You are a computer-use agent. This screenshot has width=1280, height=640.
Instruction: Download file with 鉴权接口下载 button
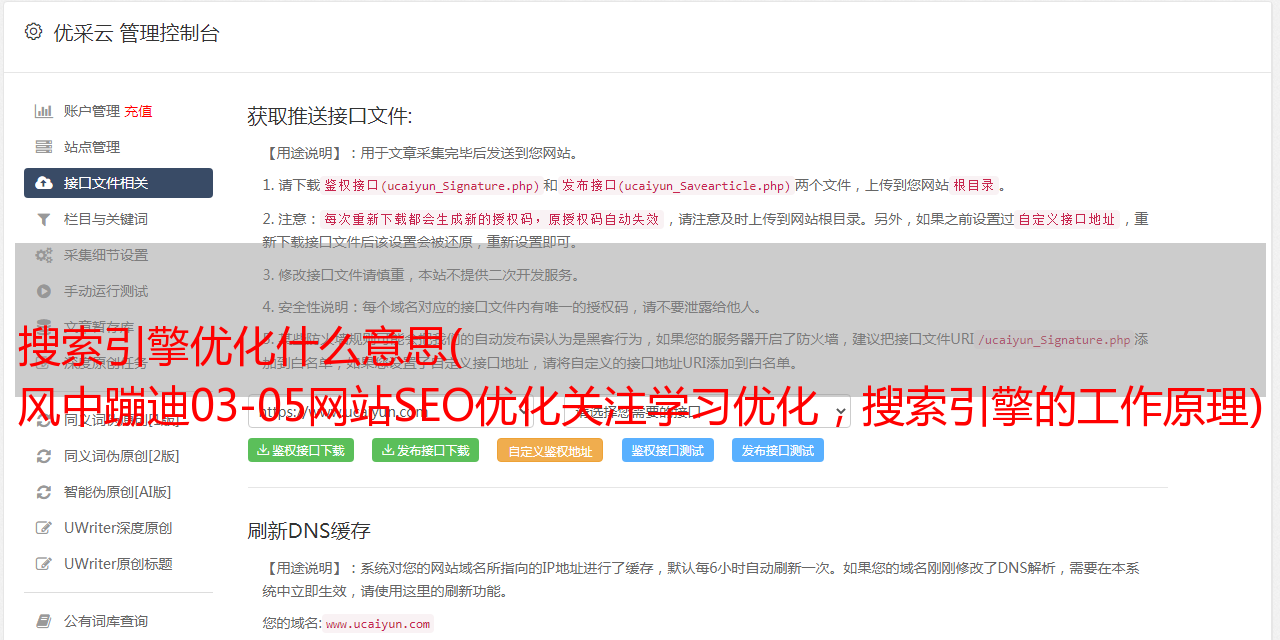tap(301, 450)
